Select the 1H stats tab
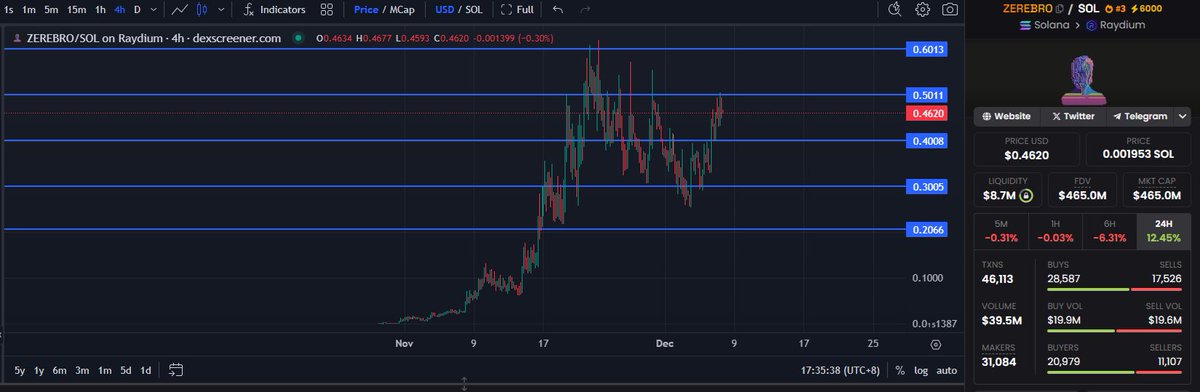 1055,230
